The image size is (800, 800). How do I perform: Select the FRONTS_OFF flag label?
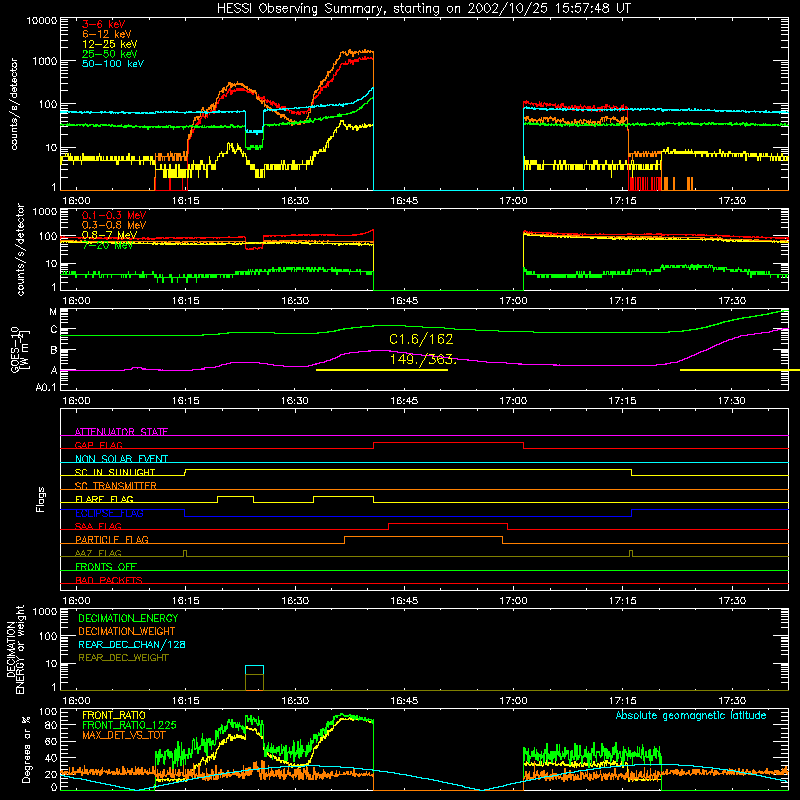coord(106,566)
